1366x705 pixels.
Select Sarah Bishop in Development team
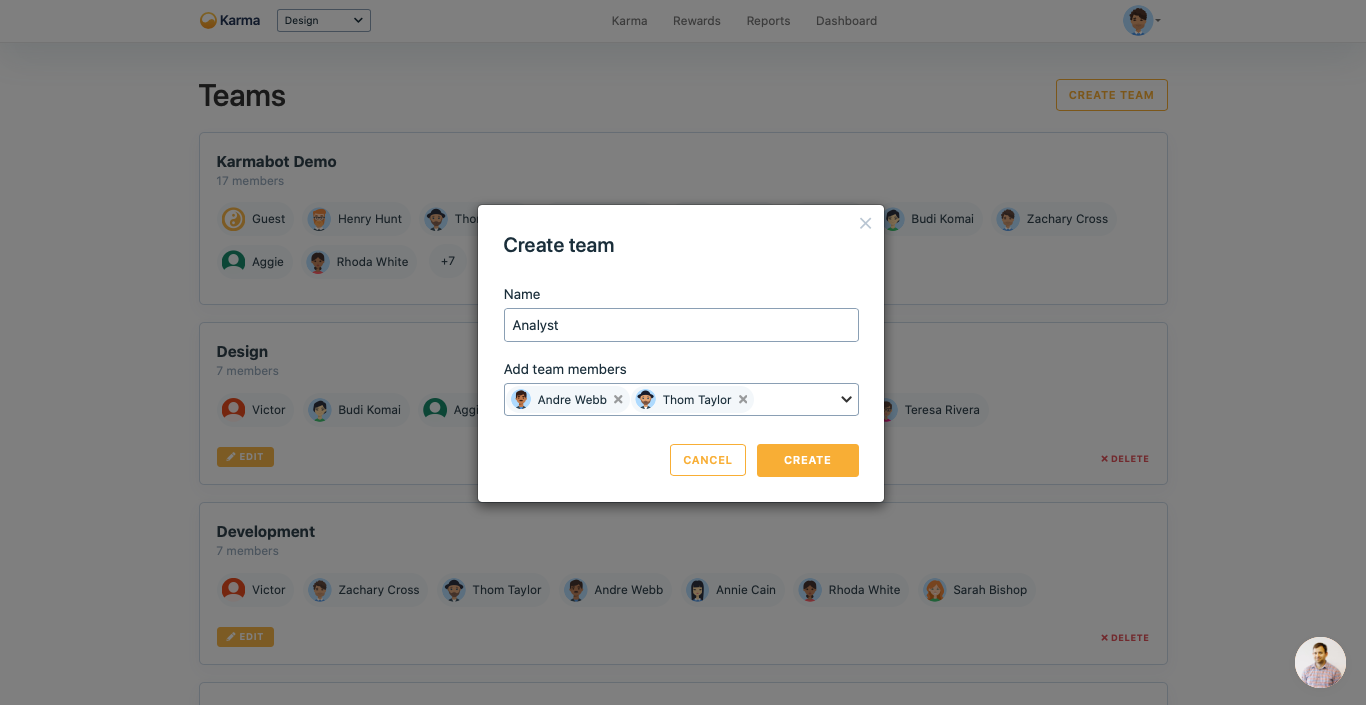(977, 590)
